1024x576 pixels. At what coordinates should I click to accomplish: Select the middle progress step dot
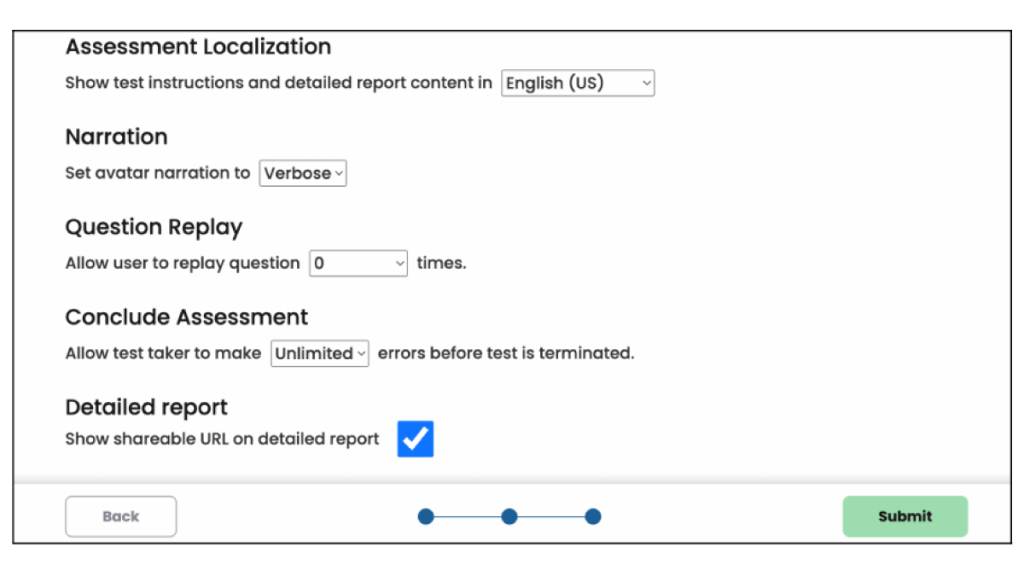(509, 517)
